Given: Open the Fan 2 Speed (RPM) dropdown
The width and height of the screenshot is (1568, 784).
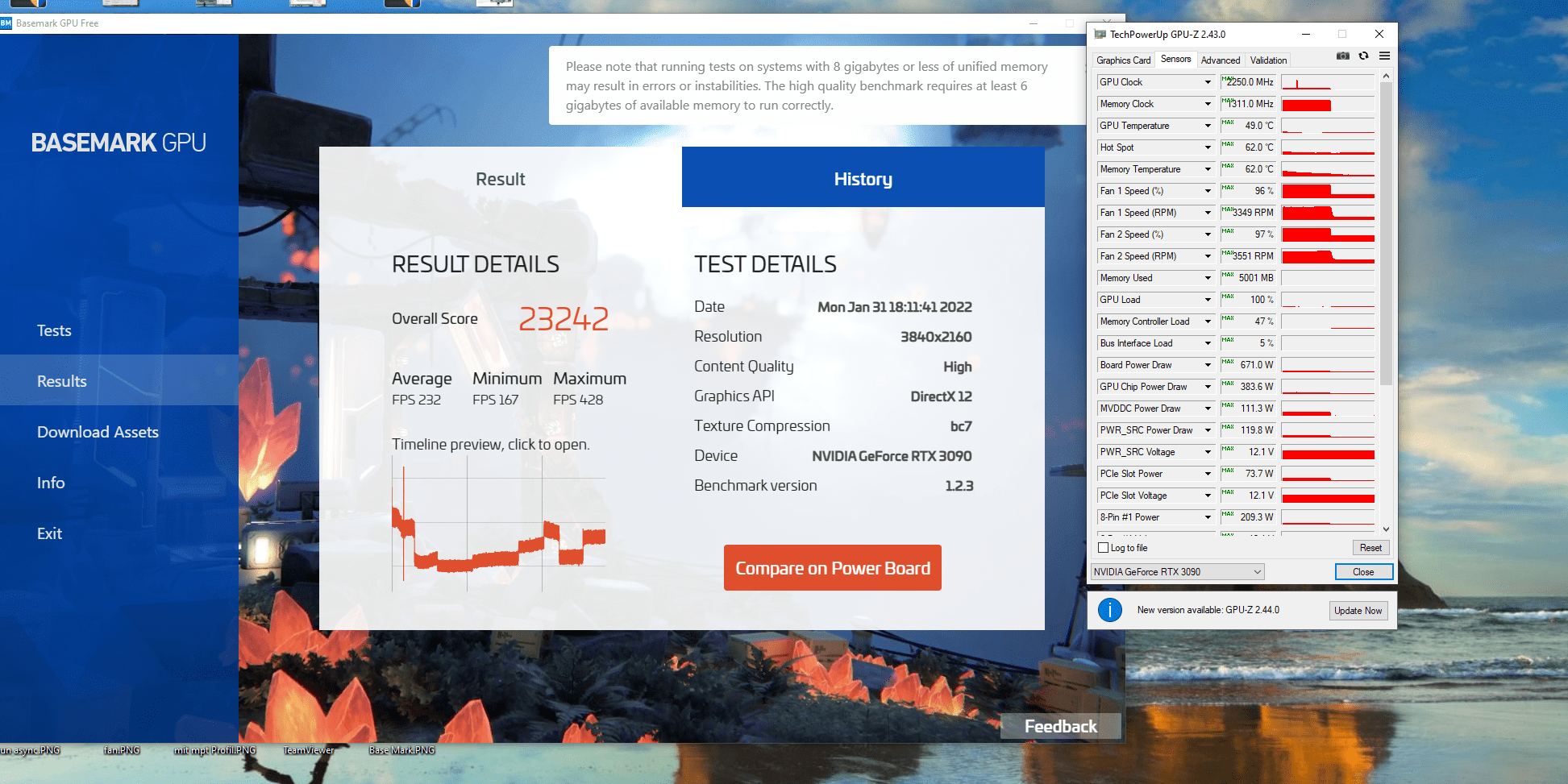Looking at the screenshot, I should [1208, 256].
